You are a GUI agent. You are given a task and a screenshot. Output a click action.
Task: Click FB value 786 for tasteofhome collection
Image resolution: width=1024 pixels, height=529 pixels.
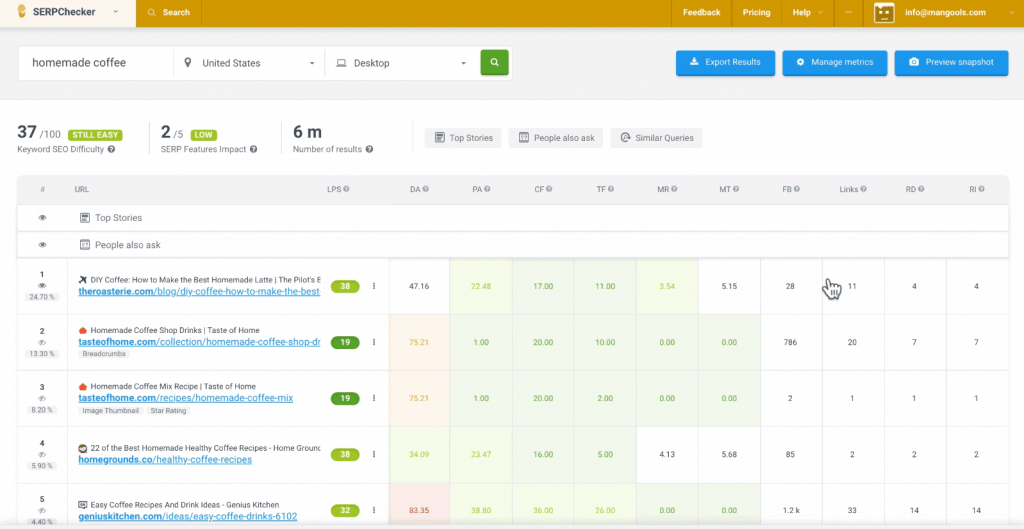tap(790, 342)
